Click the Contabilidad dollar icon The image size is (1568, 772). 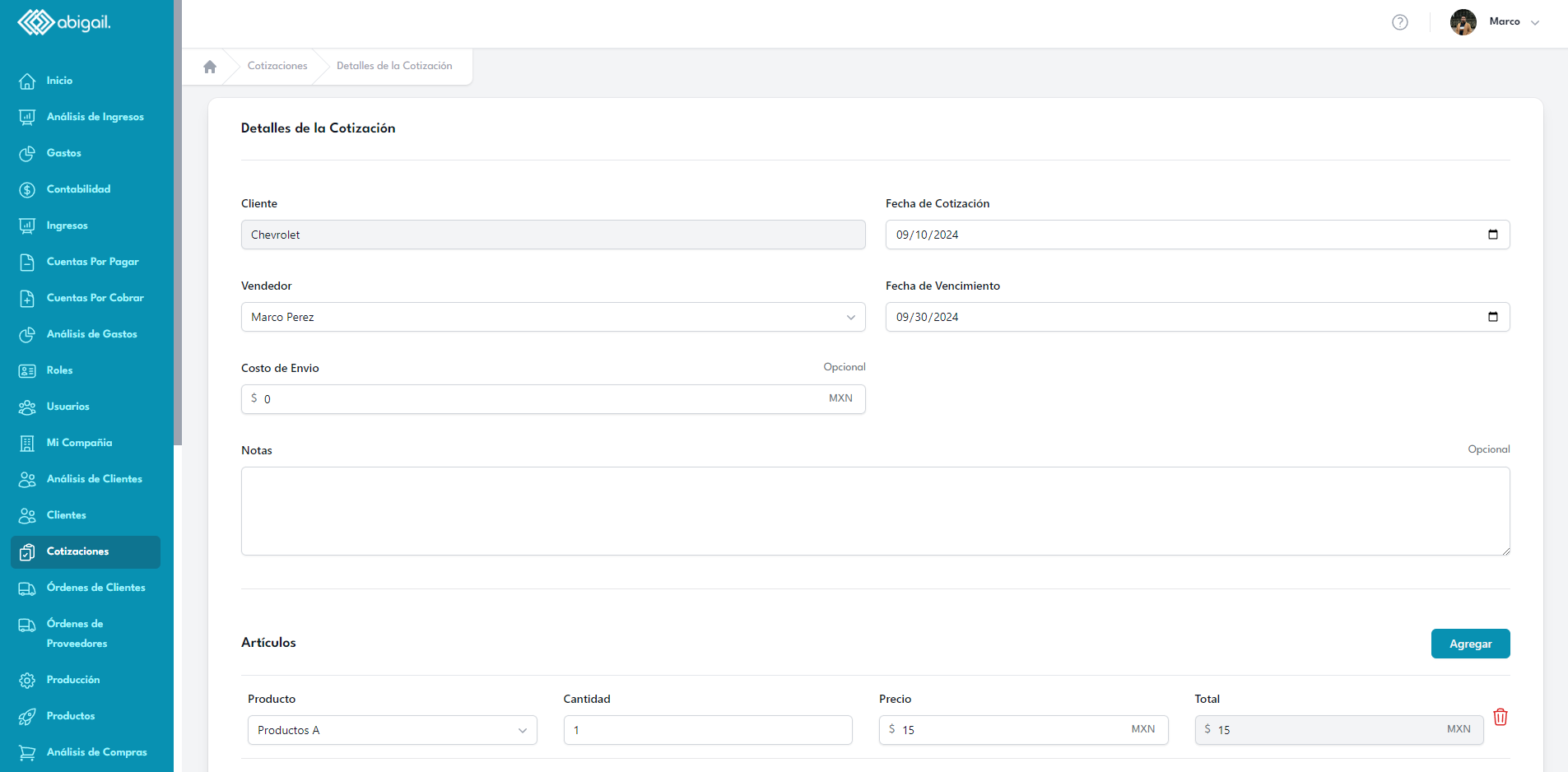[x=27, y=189]
